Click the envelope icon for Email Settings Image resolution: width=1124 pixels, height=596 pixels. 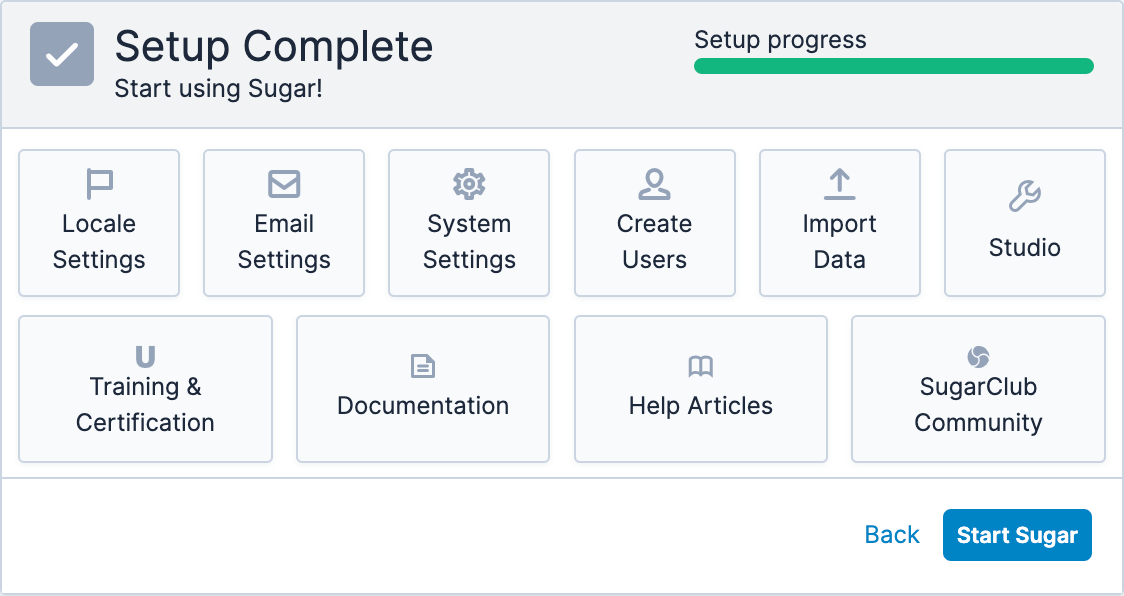[284, 183]
